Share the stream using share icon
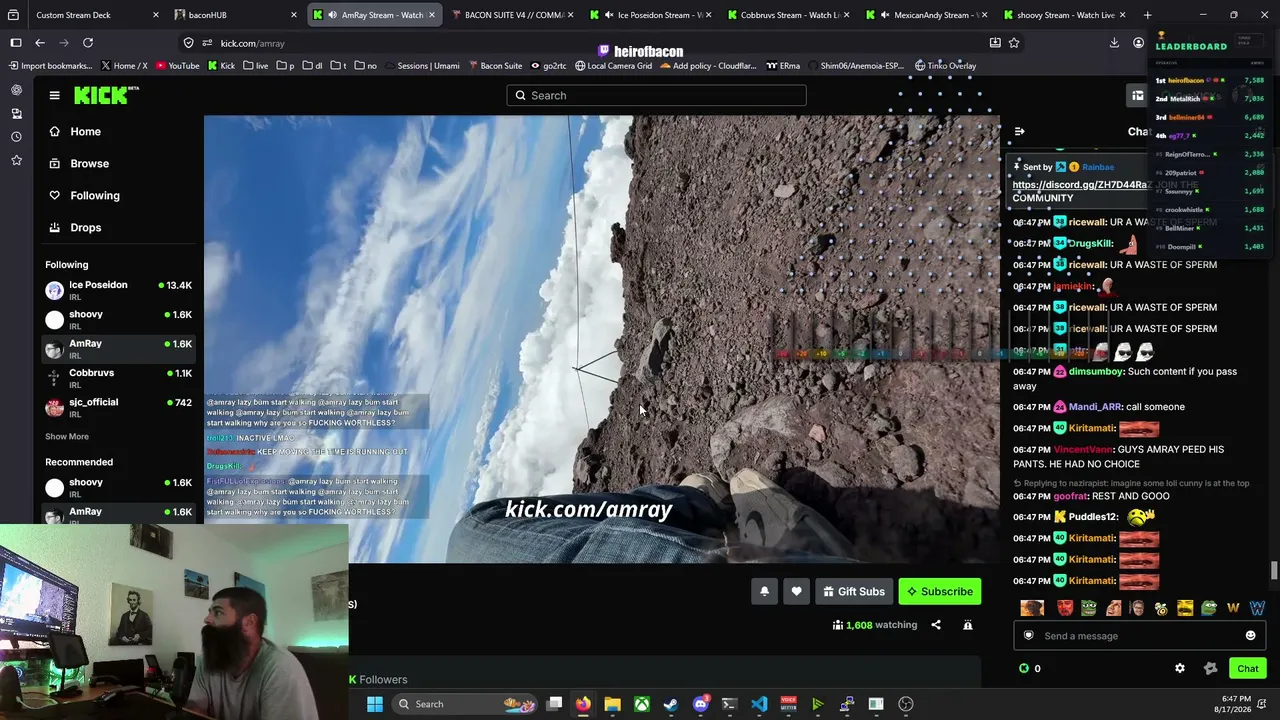This screenshot has width=1280, height=720. point(936,625)
